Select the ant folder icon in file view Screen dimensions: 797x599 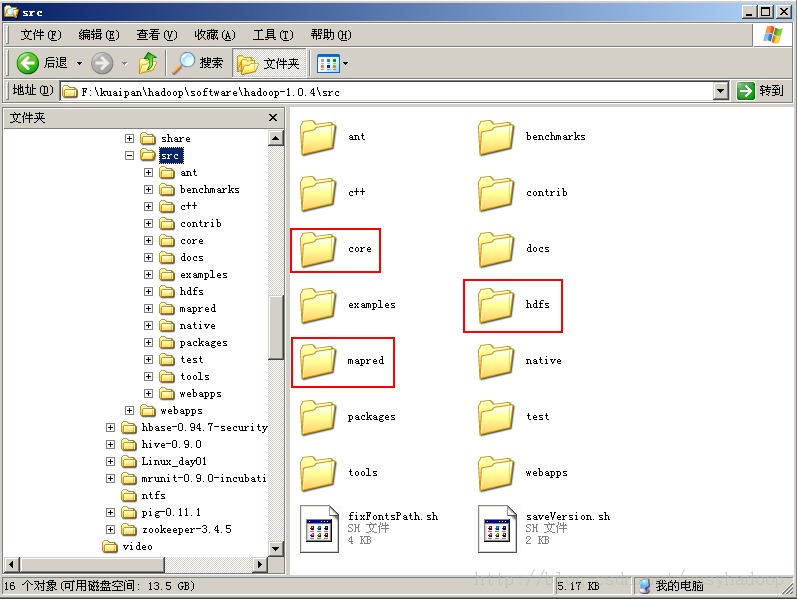point(318,137)
